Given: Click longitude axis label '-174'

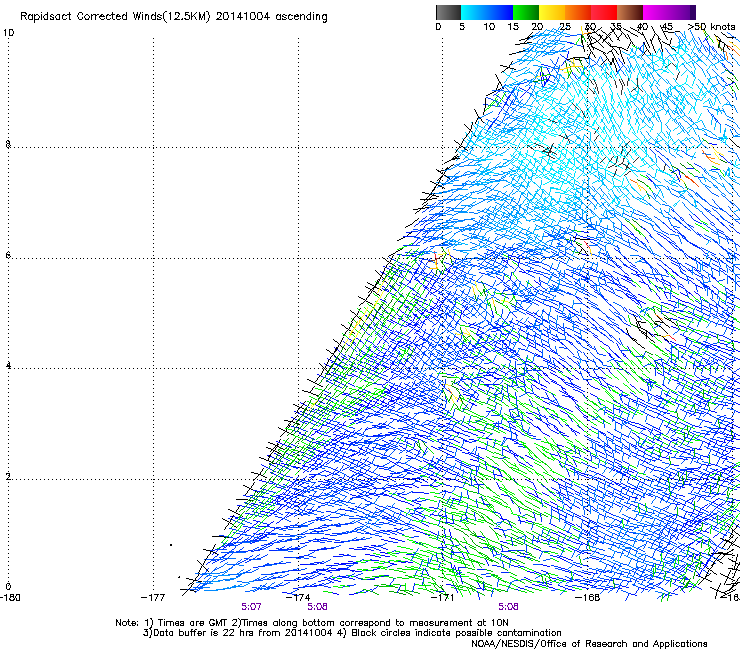Looking at the screenshot, I should tap(298, 597).
